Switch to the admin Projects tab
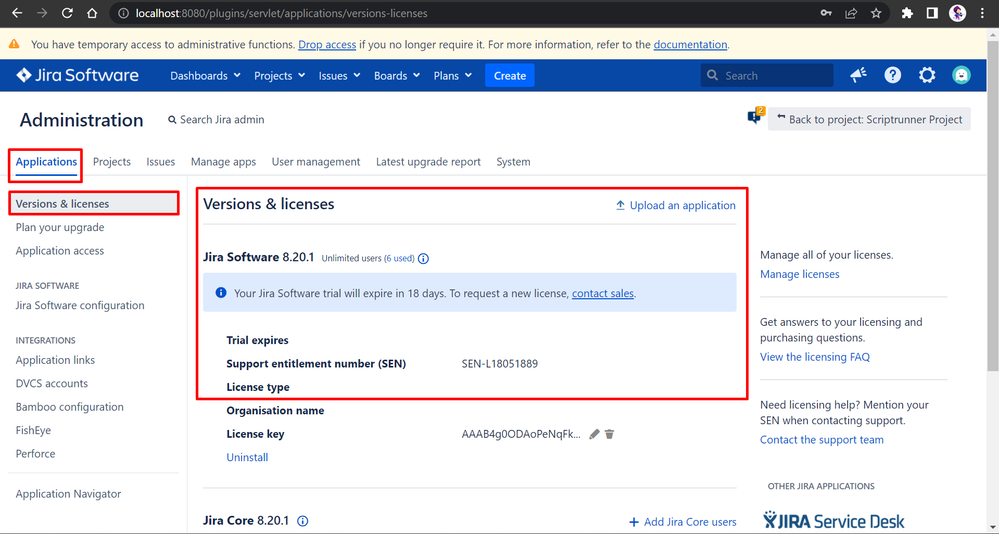999x534 pixels. (111, 162)
